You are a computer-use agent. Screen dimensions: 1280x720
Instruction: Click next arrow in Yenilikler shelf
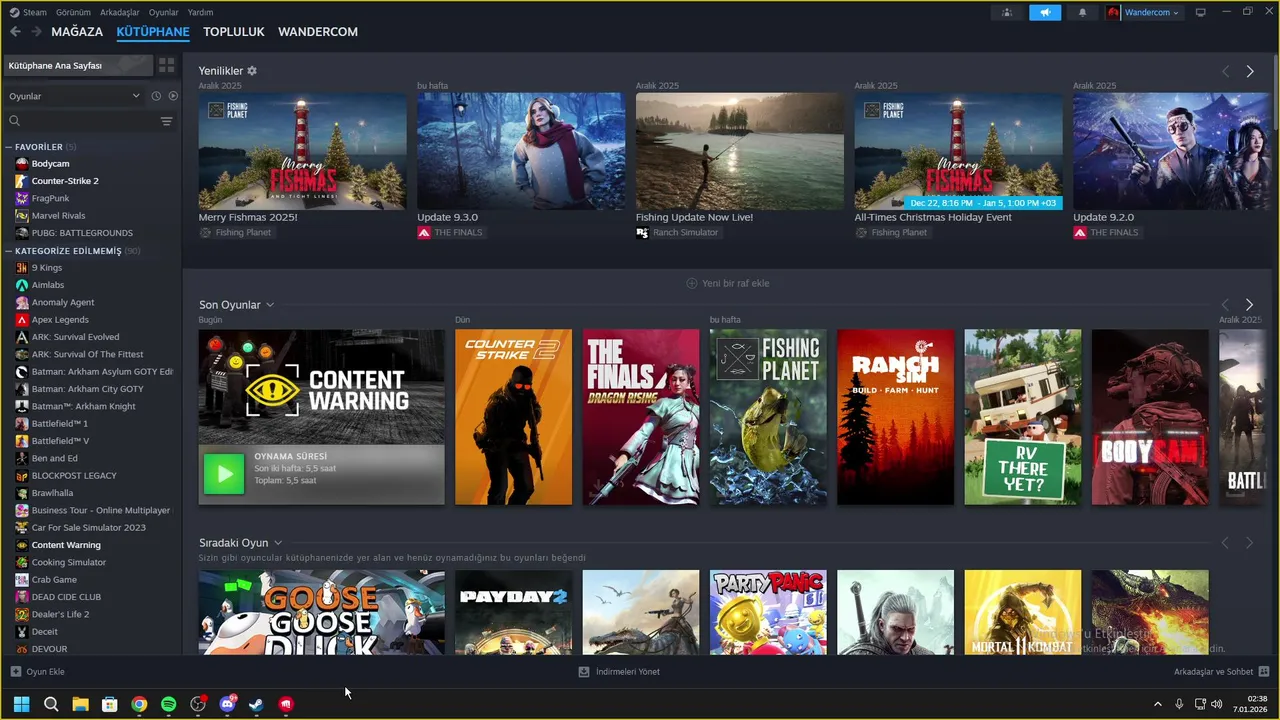pos(1250,71)
